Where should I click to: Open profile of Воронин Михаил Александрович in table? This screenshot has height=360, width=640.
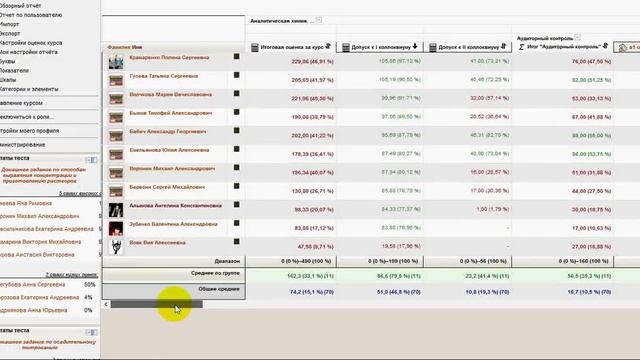172,169
